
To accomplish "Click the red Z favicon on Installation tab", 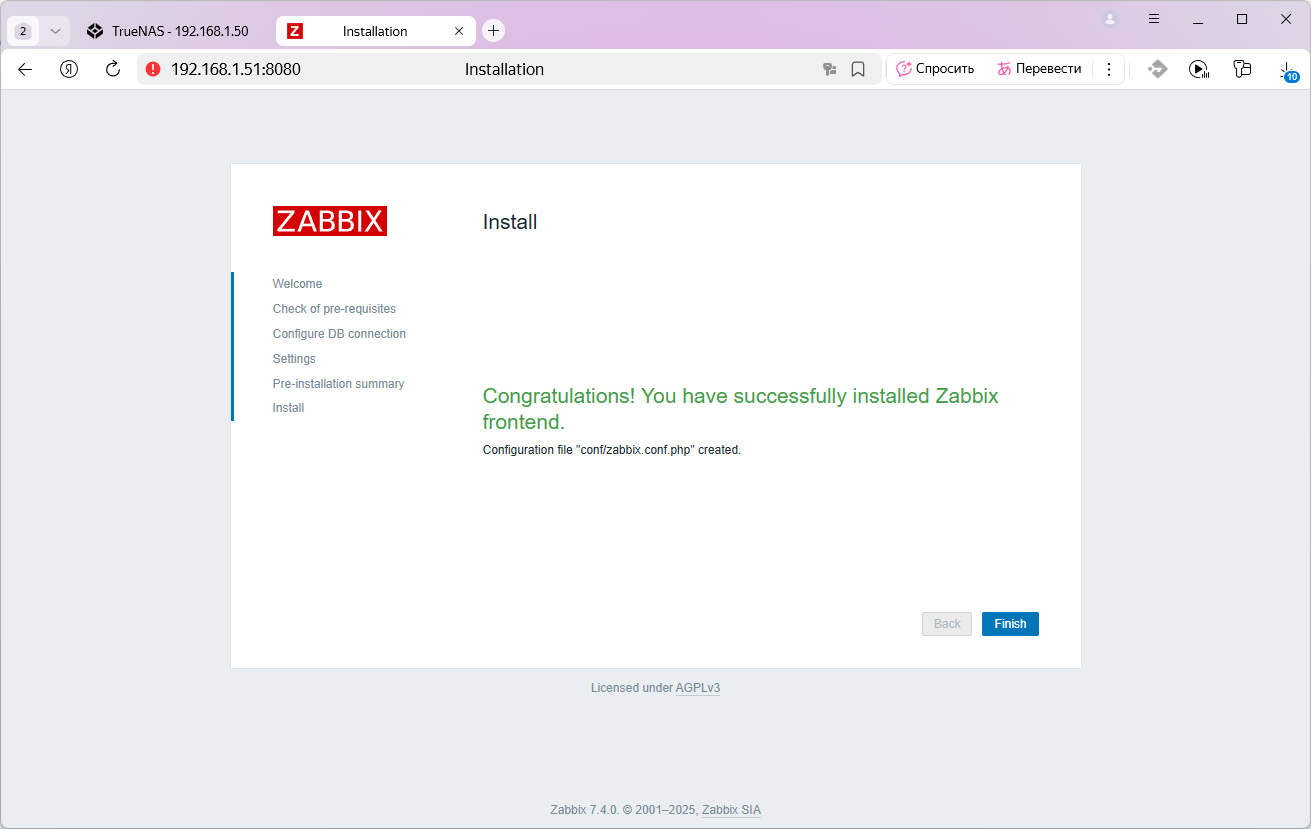I will (295, 31).
